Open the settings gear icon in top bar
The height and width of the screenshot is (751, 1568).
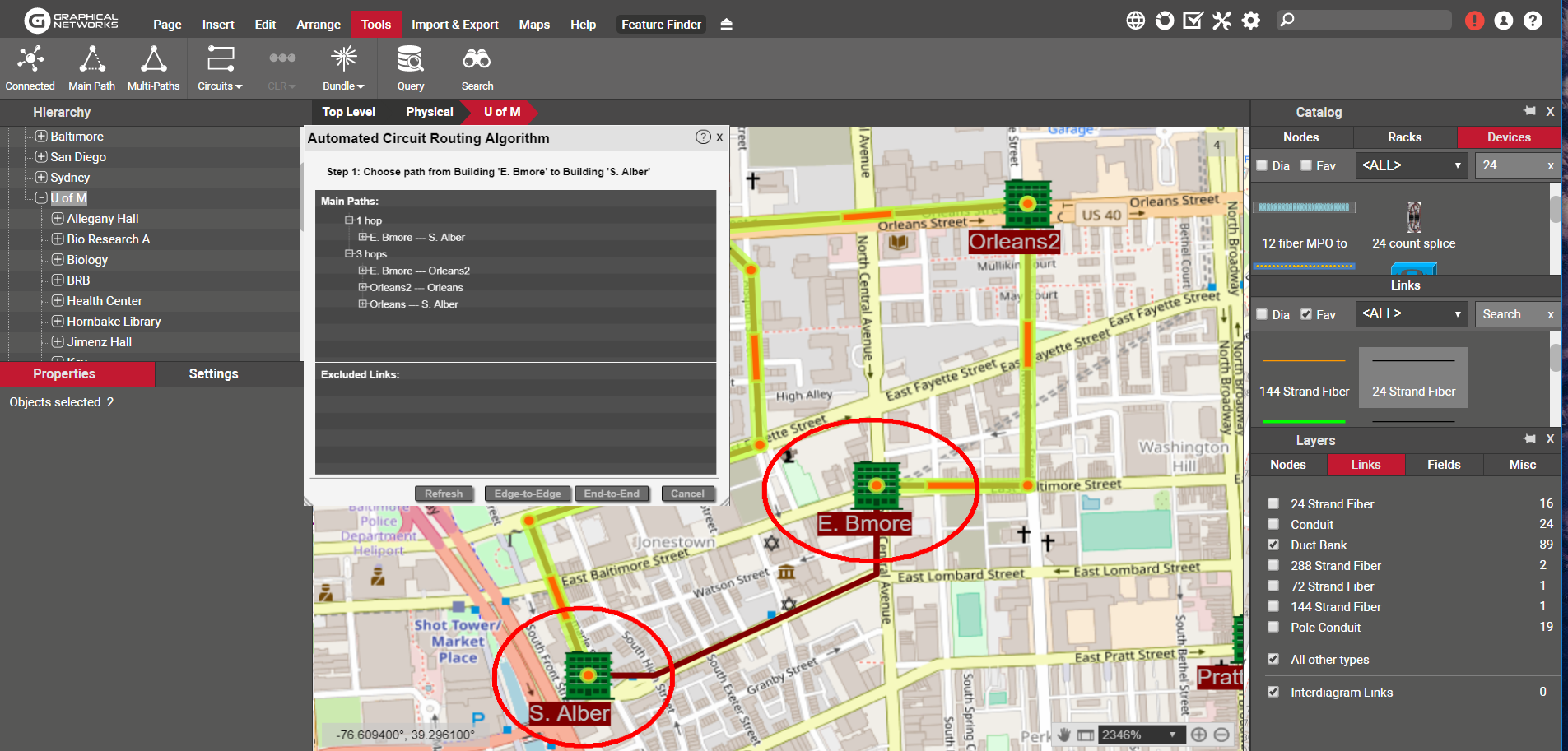click(x=1251, y=21)
